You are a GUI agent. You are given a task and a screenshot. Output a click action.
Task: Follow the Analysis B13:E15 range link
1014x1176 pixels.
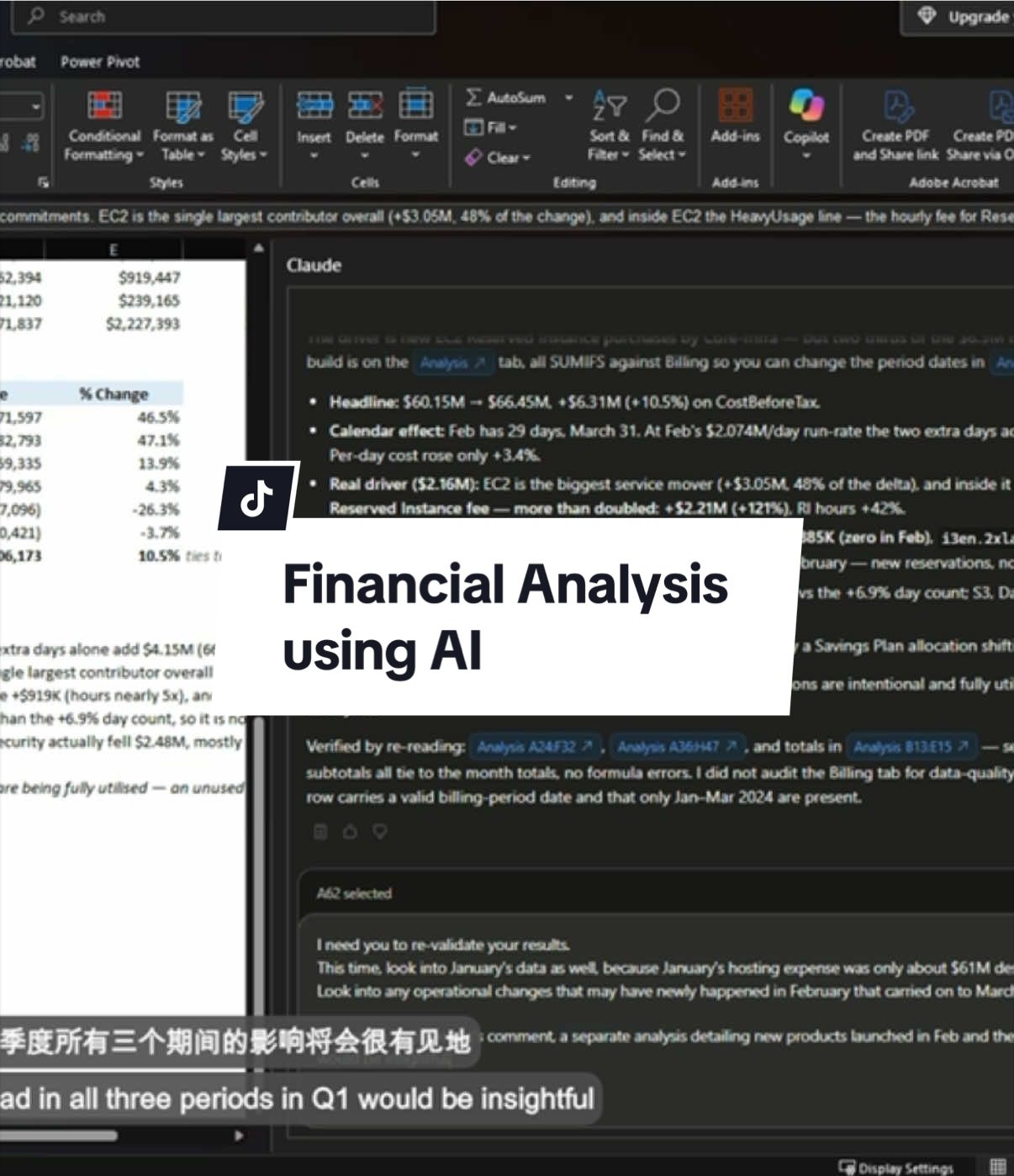(911, 746)
